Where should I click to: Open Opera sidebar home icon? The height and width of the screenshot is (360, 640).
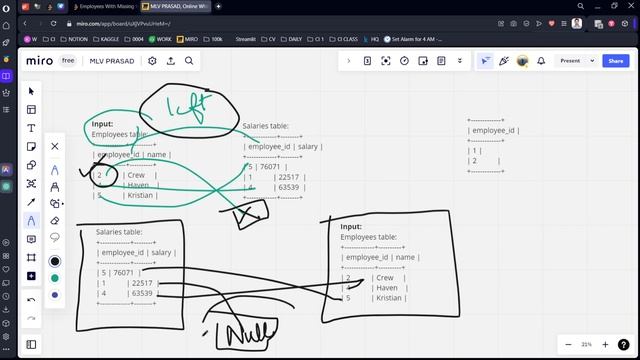click(6, 26)
